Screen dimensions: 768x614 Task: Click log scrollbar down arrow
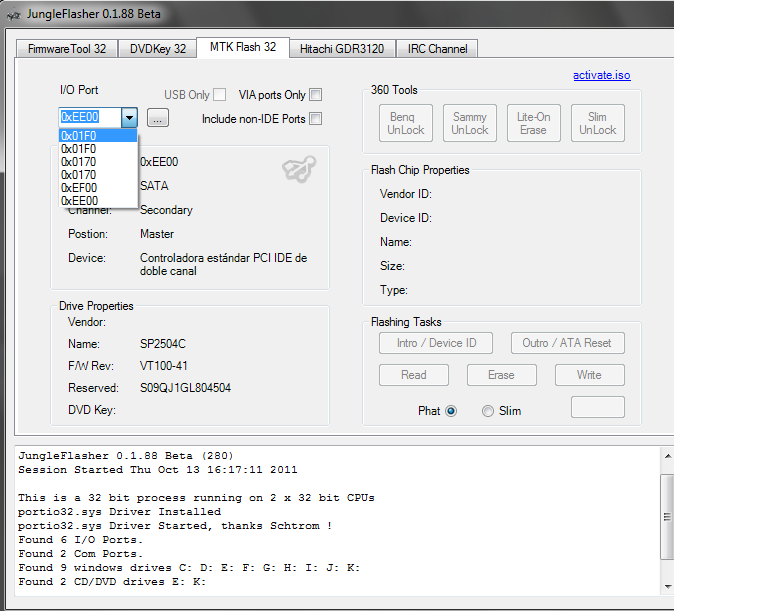(x=668, y=587)
